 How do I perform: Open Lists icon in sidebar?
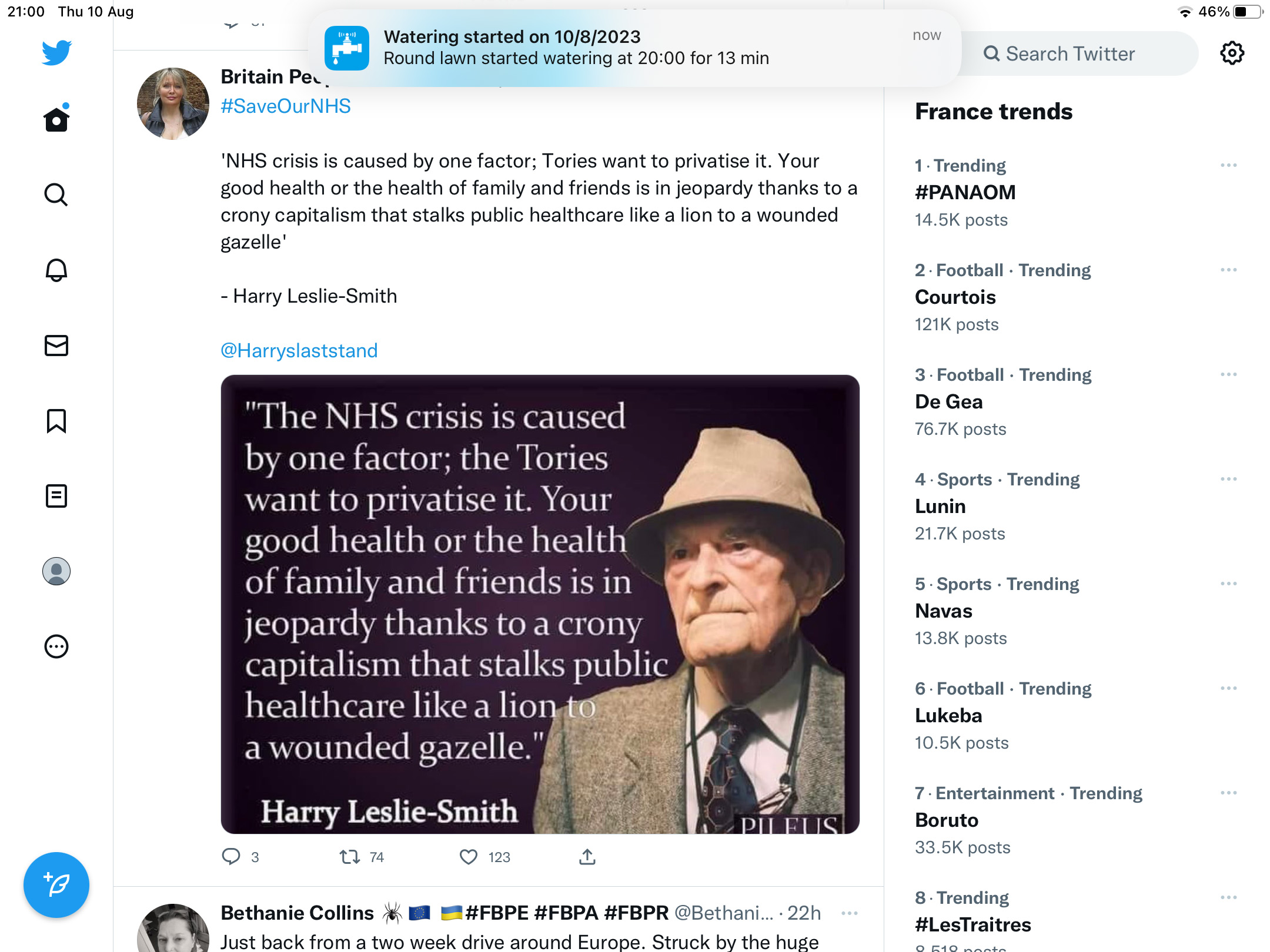point(56,496)
